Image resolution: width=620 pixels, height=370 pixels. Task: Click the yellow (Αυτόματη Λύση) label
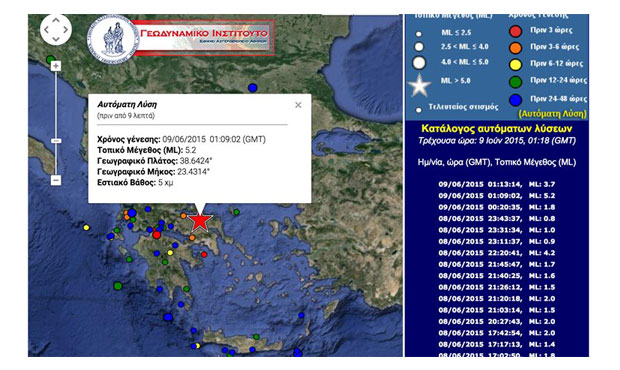(552, 114)
